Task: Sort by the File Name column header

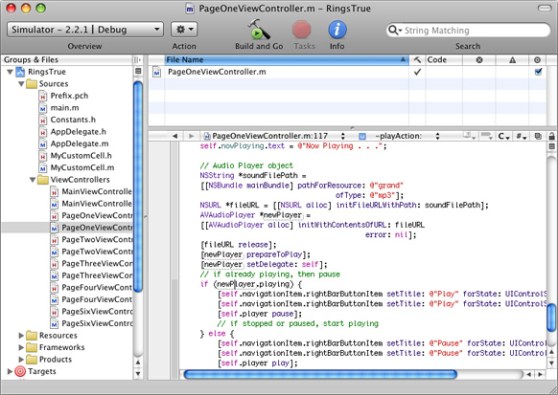Action: click(x=287, y=60)
